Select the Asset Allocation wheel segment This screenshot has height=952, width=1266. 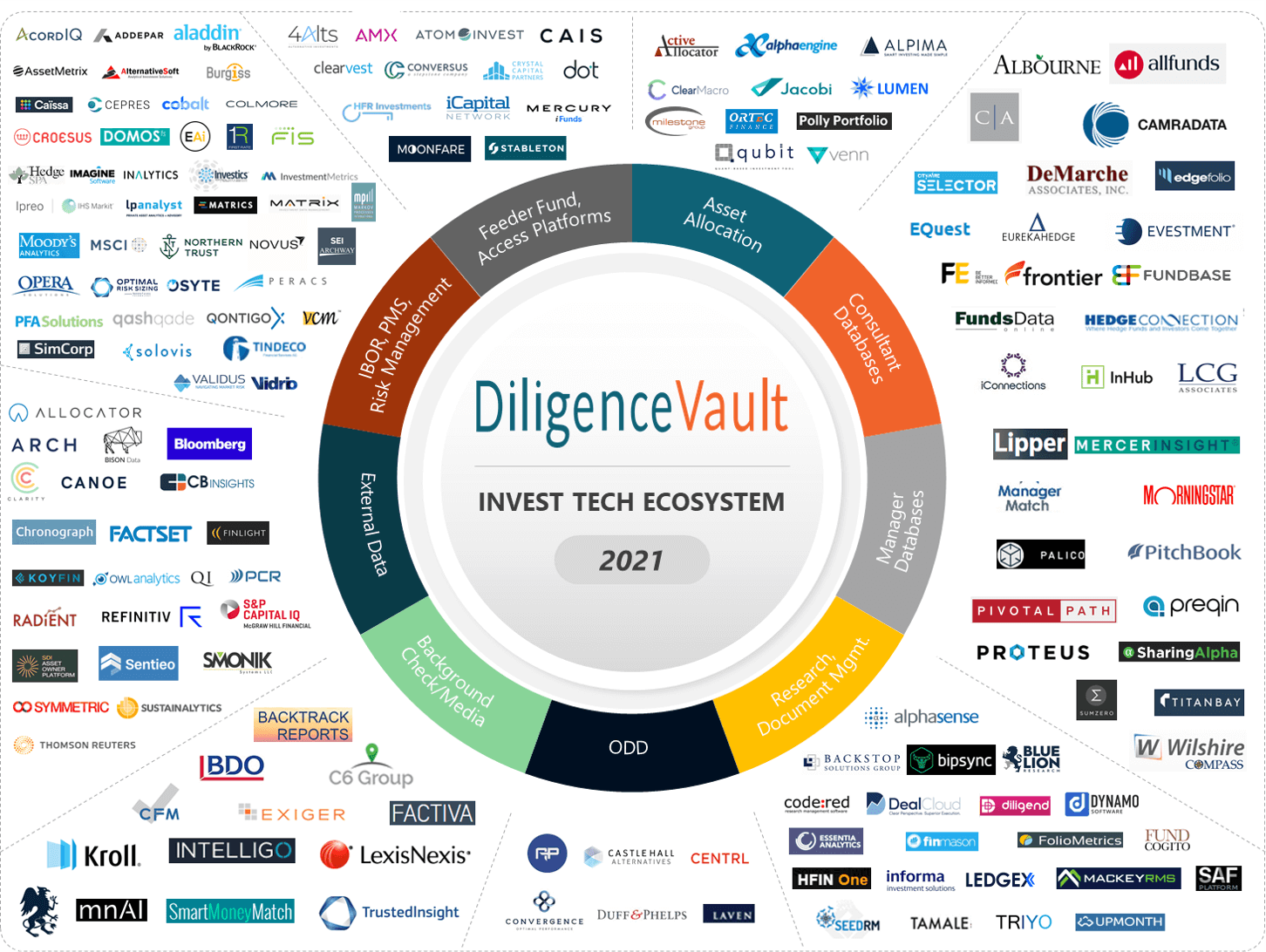(725, 225)
